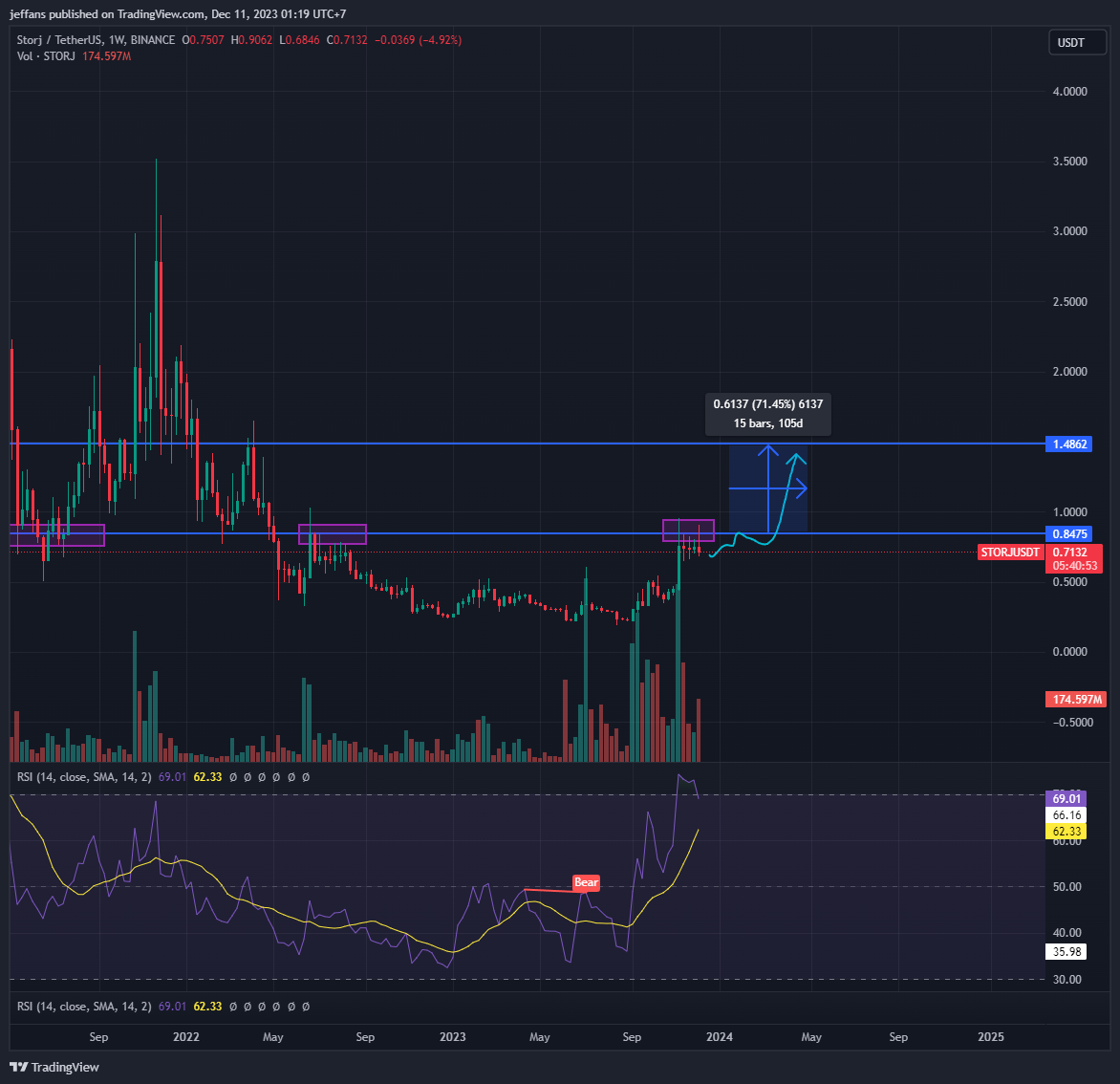Click the 35.98 RSI axis label
Image resolution: width=1120 pixels, height=1084 pixels.
tap(1066, 952)
